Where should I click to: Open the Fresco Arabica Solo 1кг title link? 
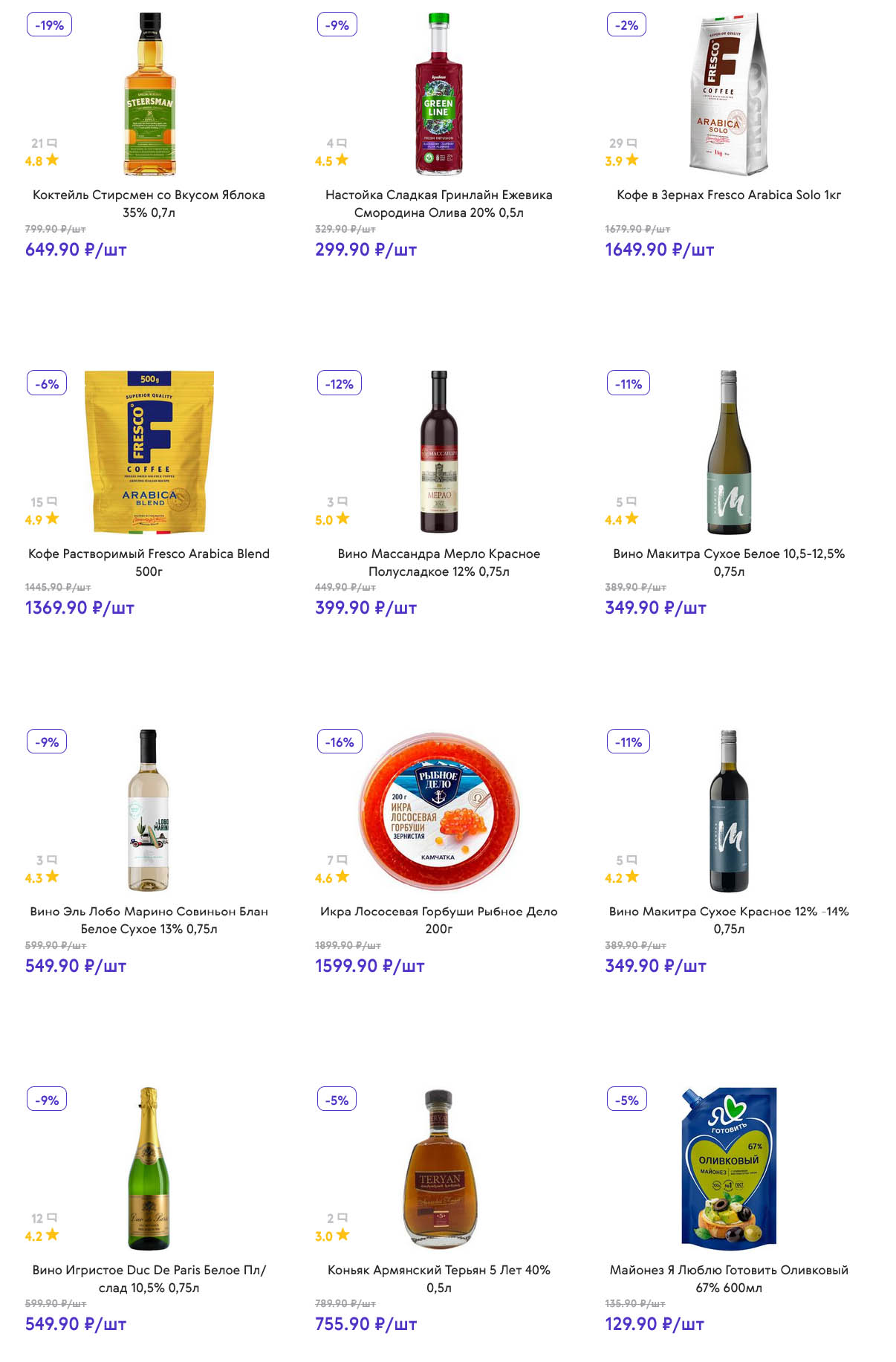pyautogui.click(x=729, y=195)
